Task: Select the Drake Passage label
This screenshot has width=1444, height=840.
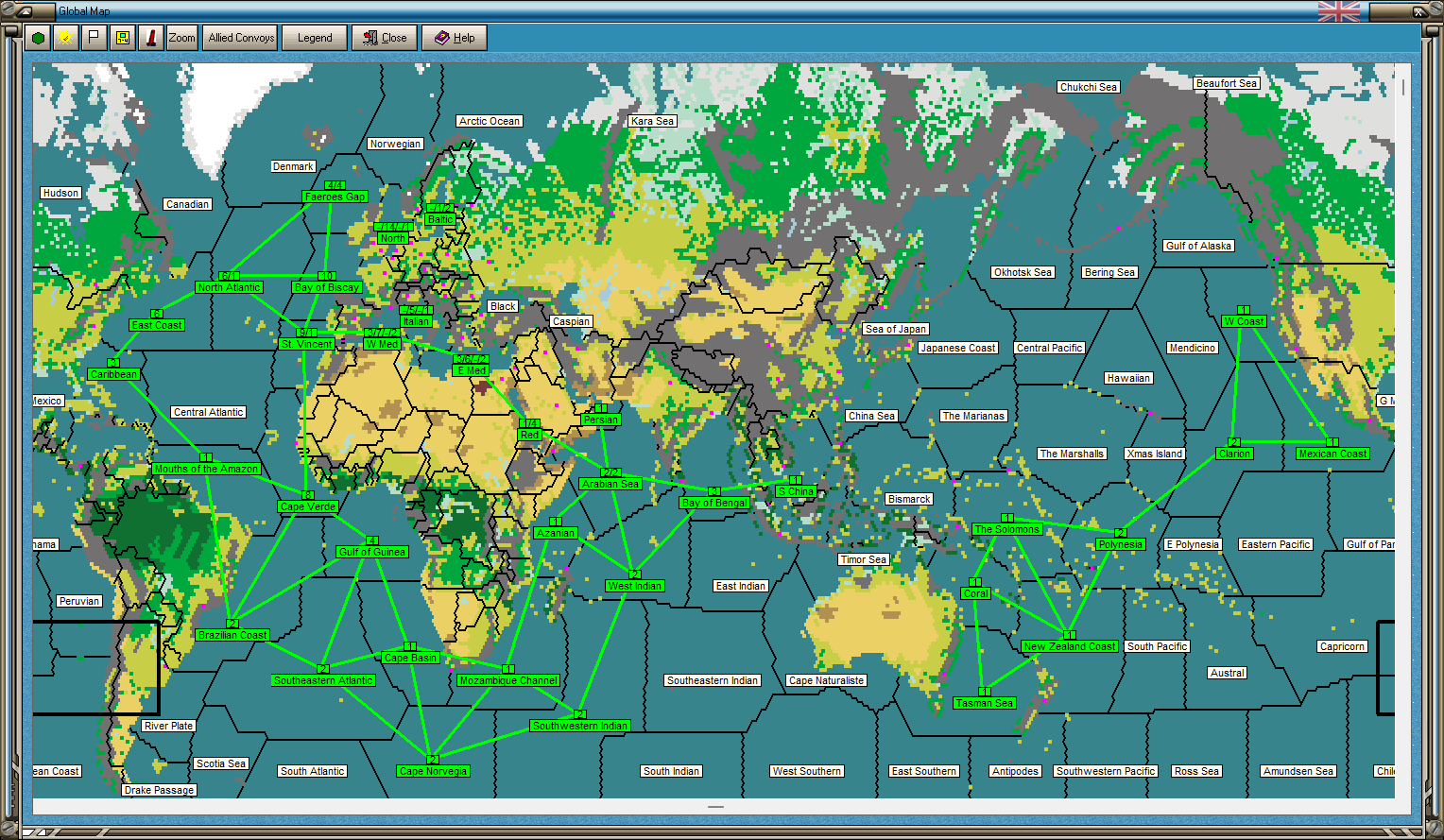Action: (x=159, y=790)
